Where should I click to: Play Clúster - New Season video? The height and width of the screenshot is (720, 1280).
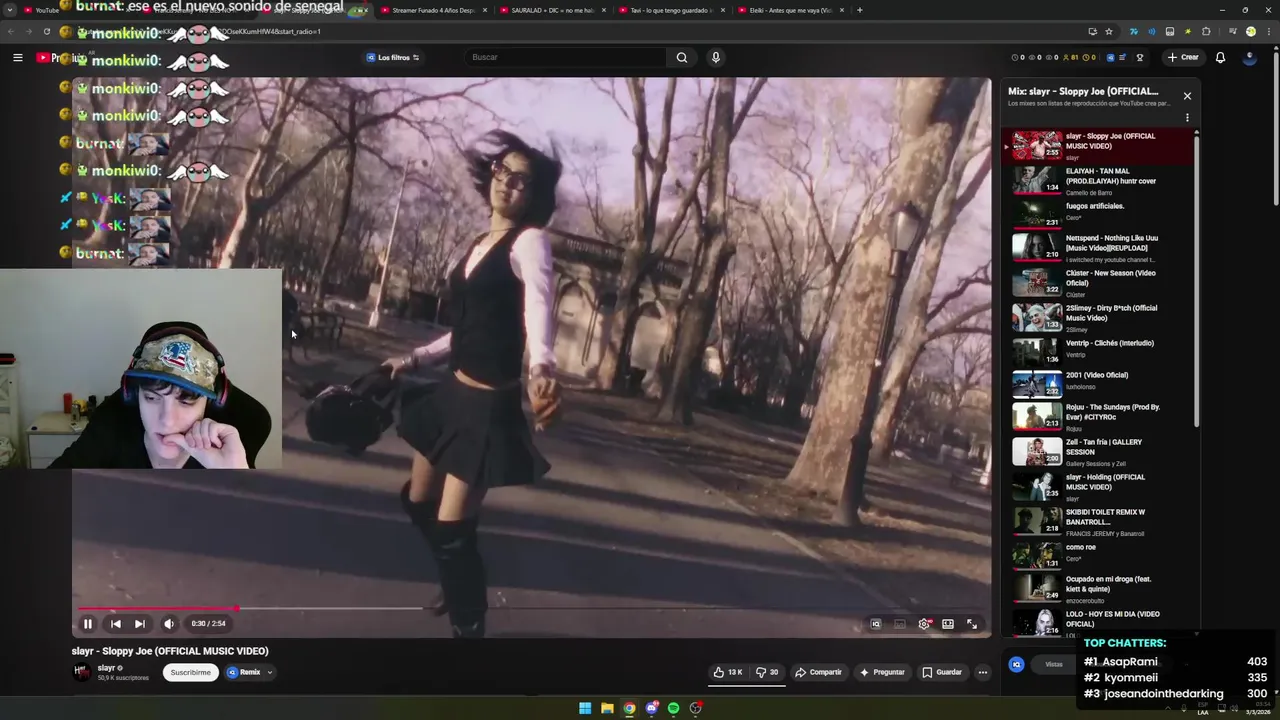1100,283
